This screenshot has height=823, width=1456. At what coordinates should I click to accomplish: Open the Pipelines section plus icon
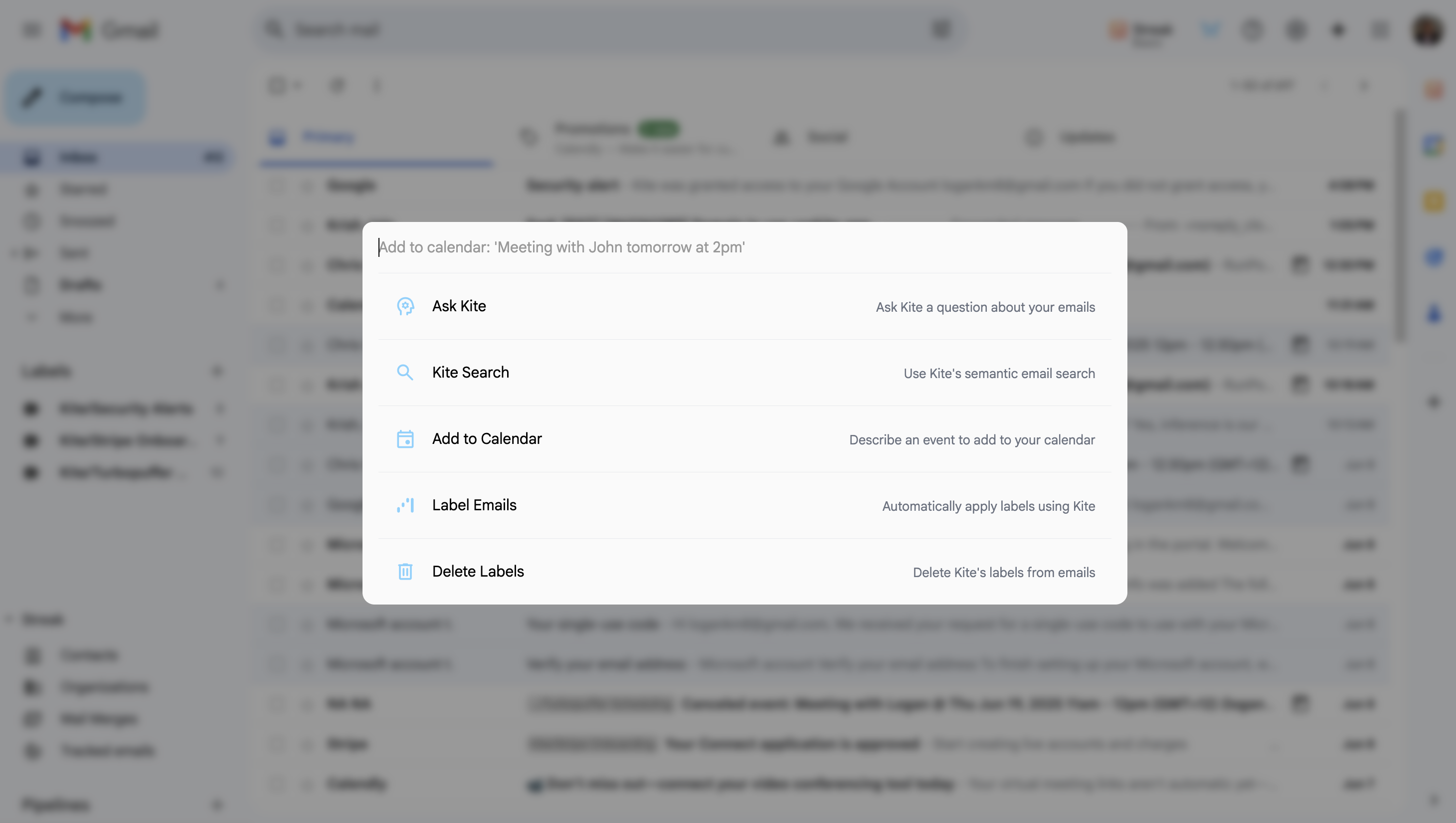tap(217, 805)
